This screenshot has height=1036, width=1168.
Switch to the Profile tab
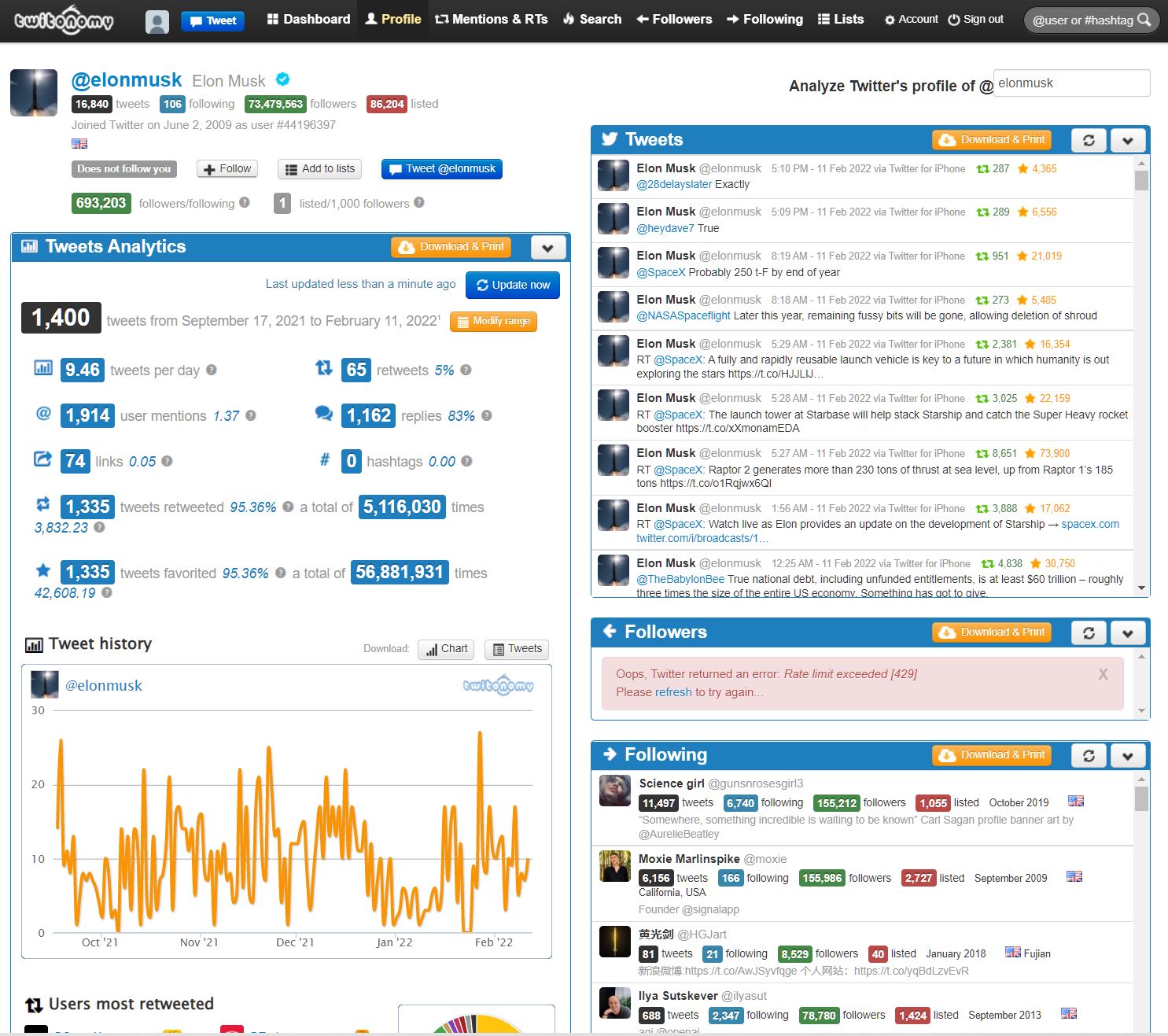tap(393, 20)
